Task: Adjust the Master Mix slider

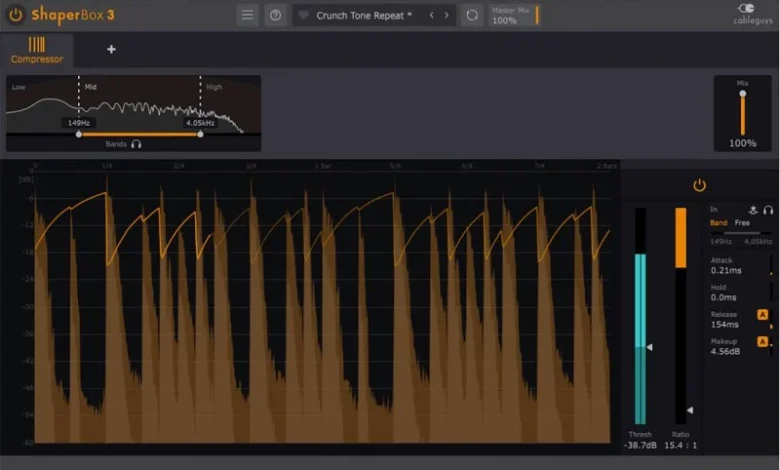Action: click(536, 15)
